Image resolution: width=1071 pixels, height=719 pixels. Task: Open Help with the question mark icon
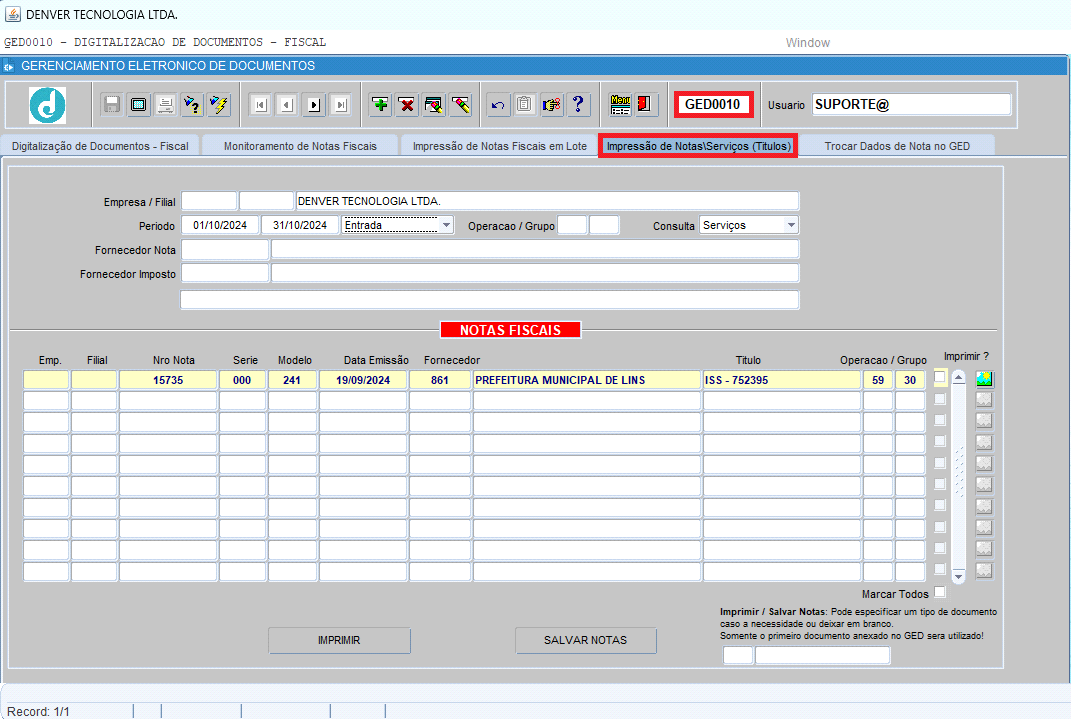579,104
